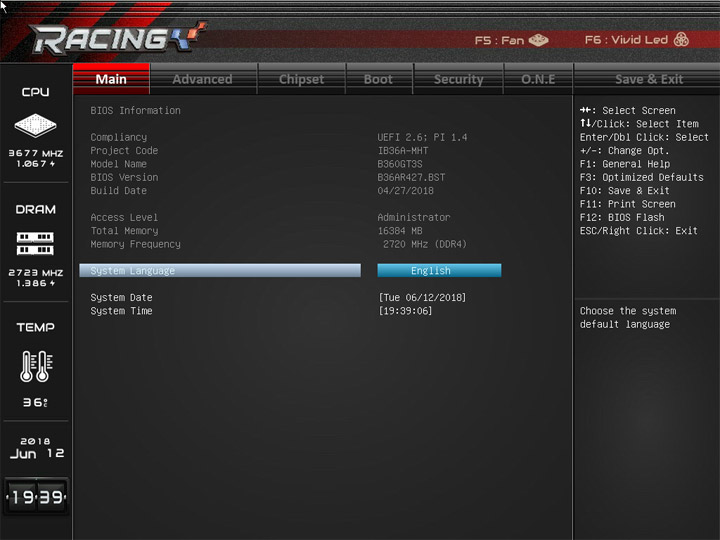The height and width of the screenshot is (540, 720).
Task: Click the CPU sidebar heading
Action: (x=35, y=92)
